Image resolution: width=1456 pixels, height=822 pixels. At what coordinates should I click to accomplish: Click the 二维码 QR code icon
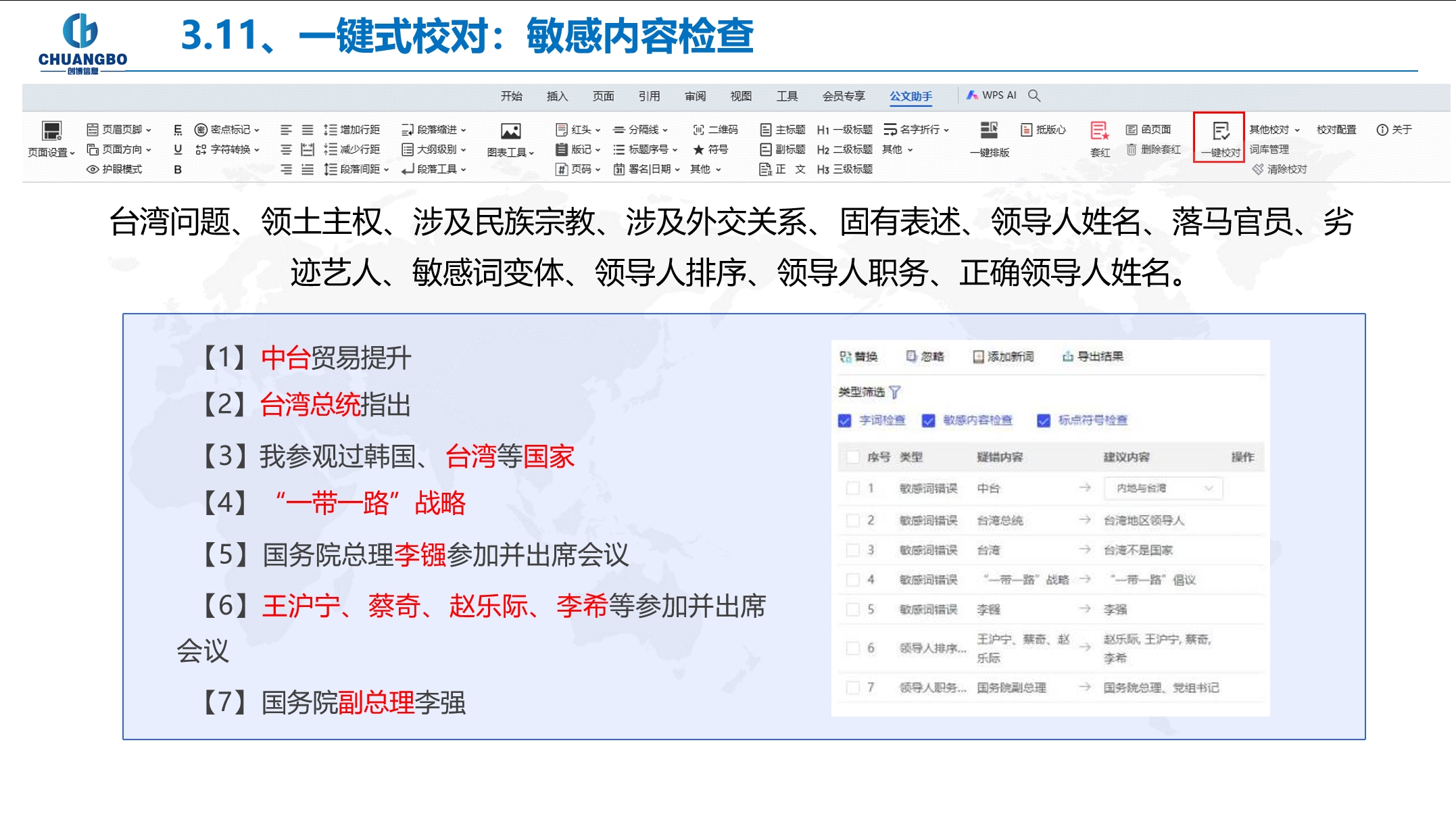(x=698, y=130)
